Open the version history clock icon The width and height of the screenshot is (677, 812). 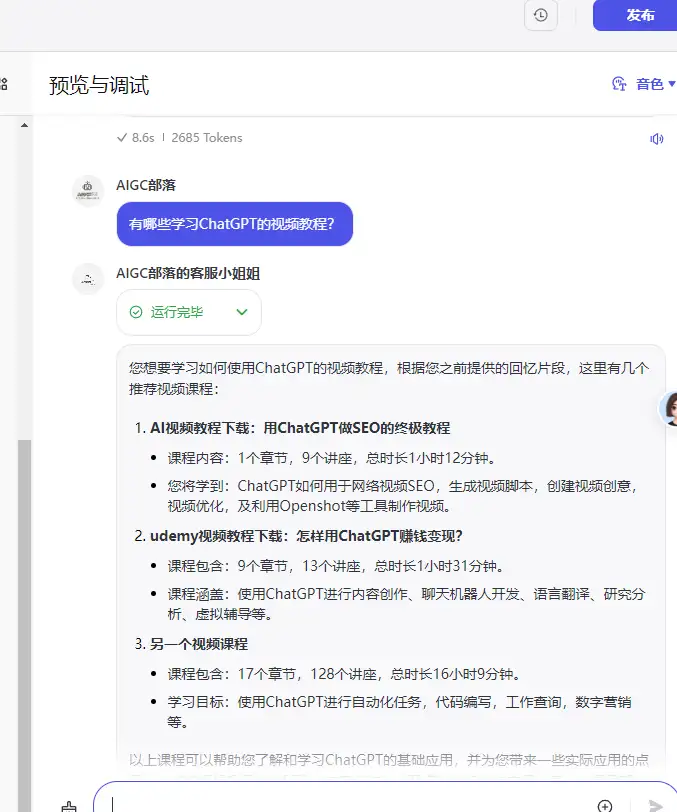(541, 15)
